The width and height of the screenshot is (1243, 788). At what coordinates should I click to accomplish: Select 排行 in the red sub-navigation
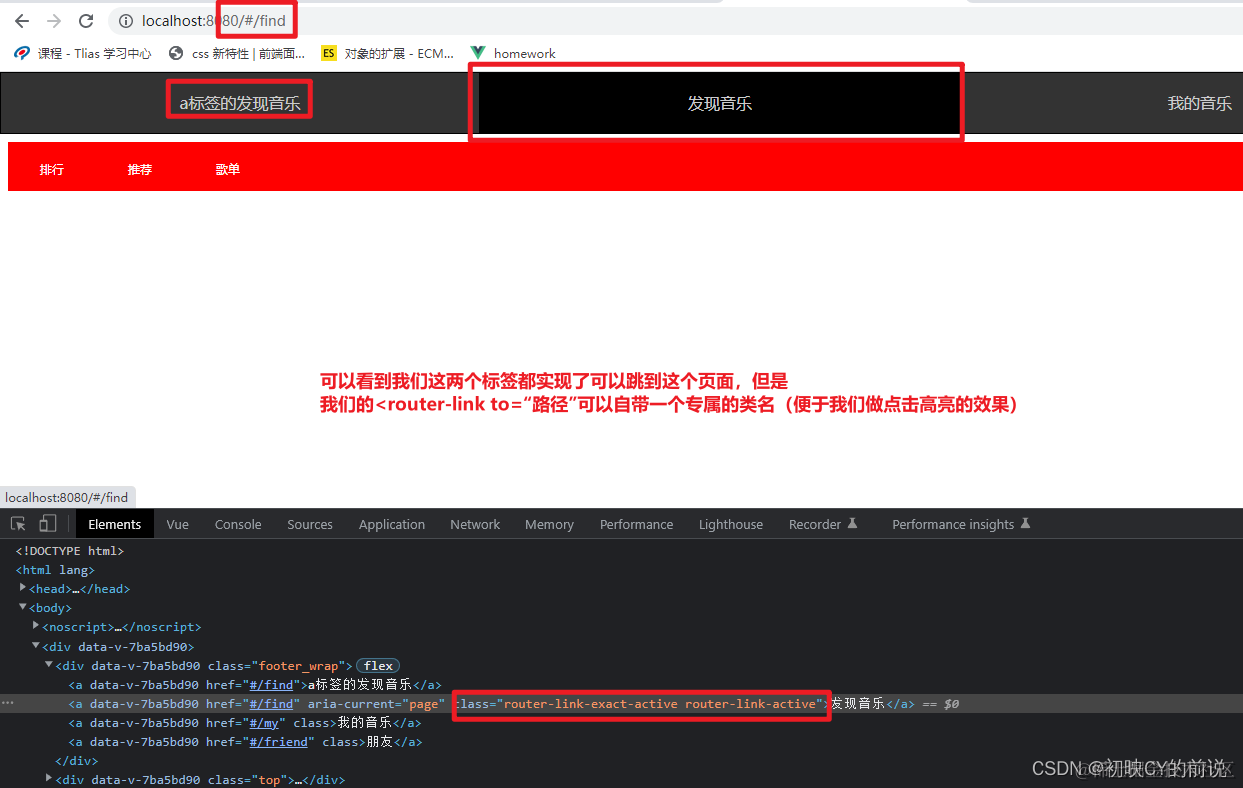52,170
